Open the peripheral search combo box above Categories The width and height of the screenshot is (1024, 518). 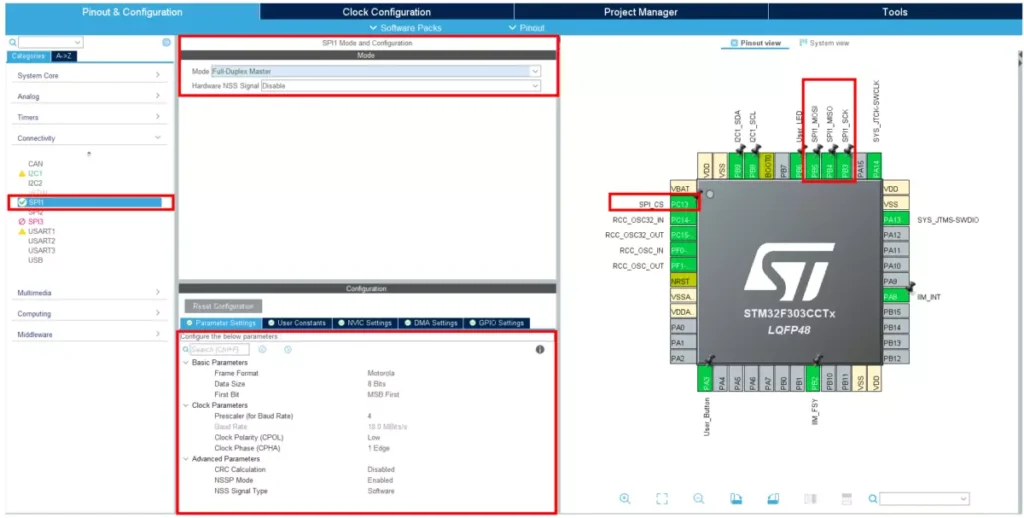[x=51, y=42]
